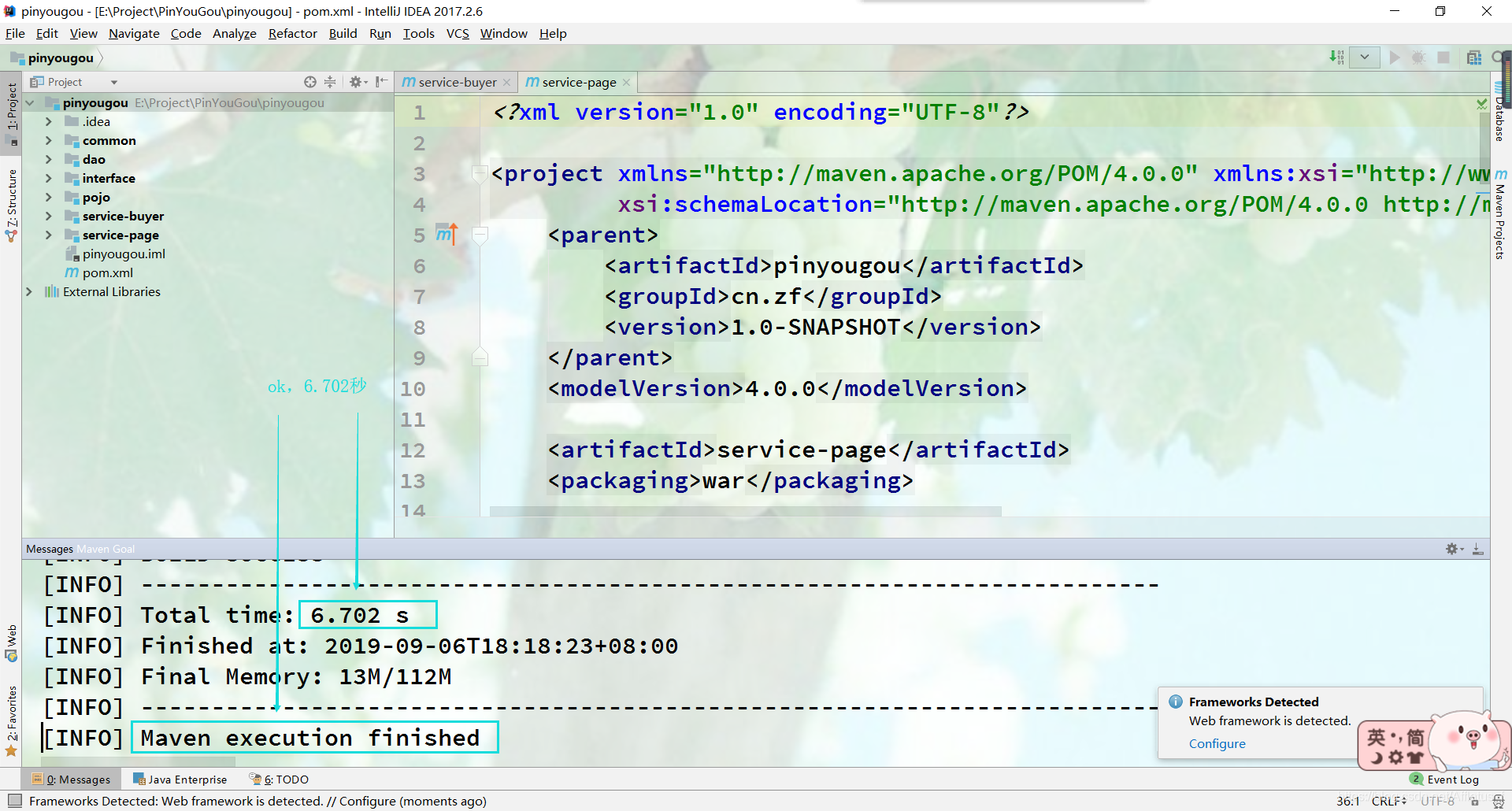
Task: Open the Refactor menu
Action: (x=292, y=33)
